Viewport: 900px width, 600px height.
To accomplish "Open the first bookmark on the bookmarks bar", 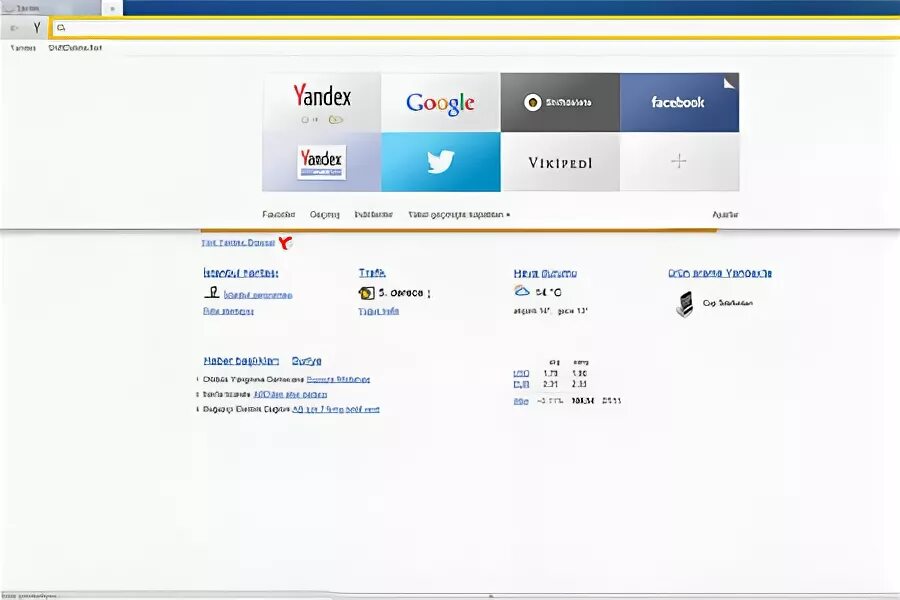I will 23,48.
